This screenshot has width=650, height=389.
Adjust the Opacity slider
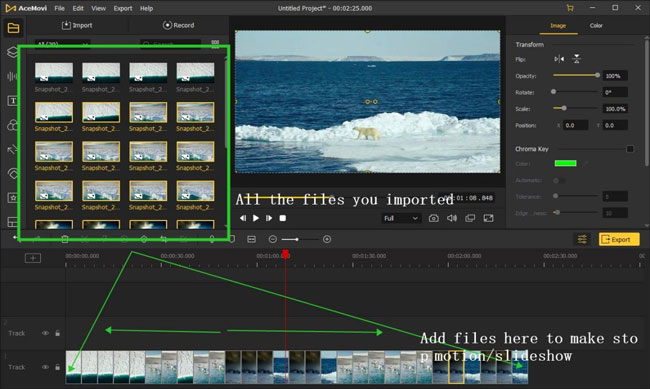[576, 75]
